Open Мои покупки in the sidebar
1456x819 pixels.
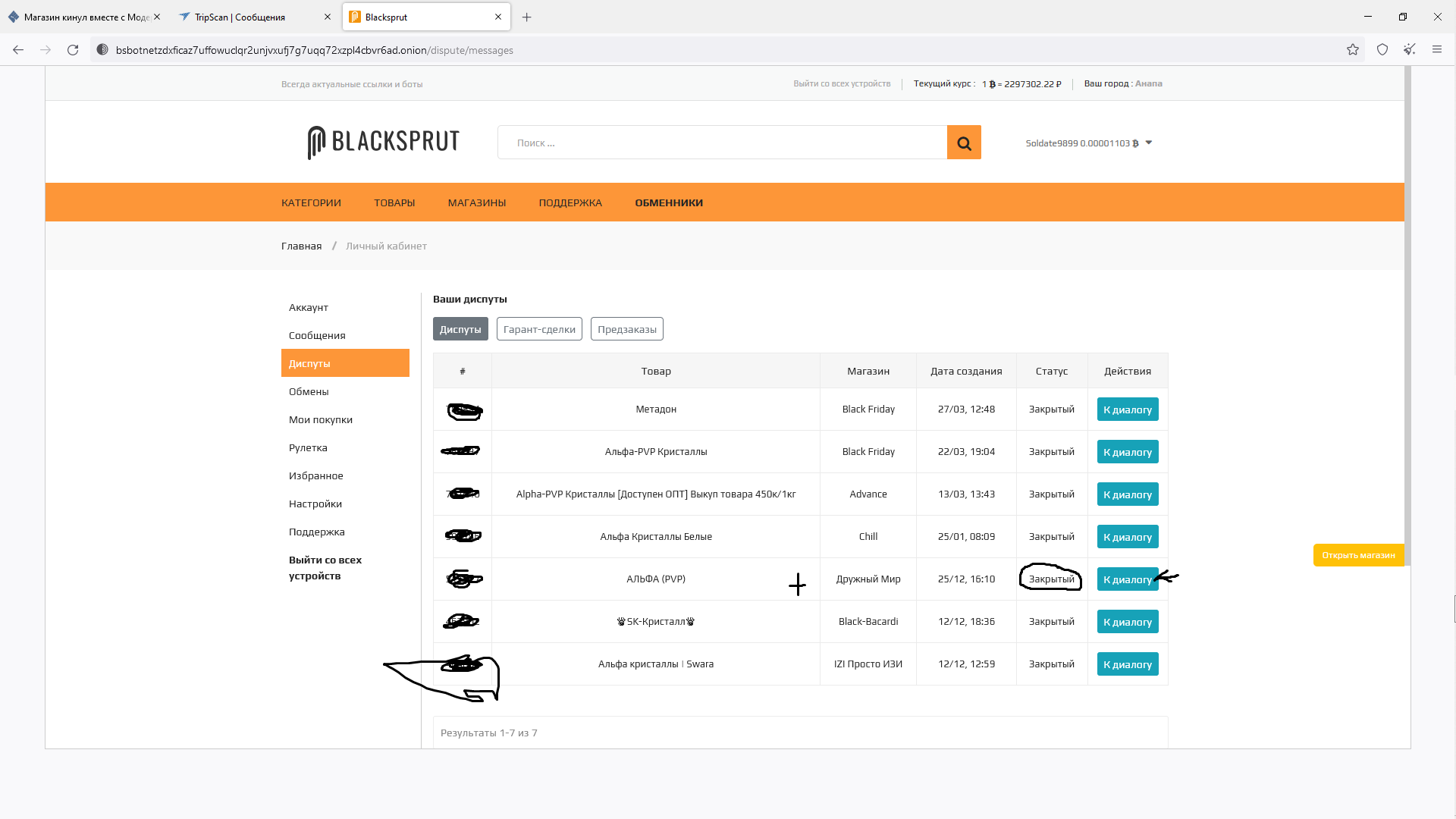point(345,419)
